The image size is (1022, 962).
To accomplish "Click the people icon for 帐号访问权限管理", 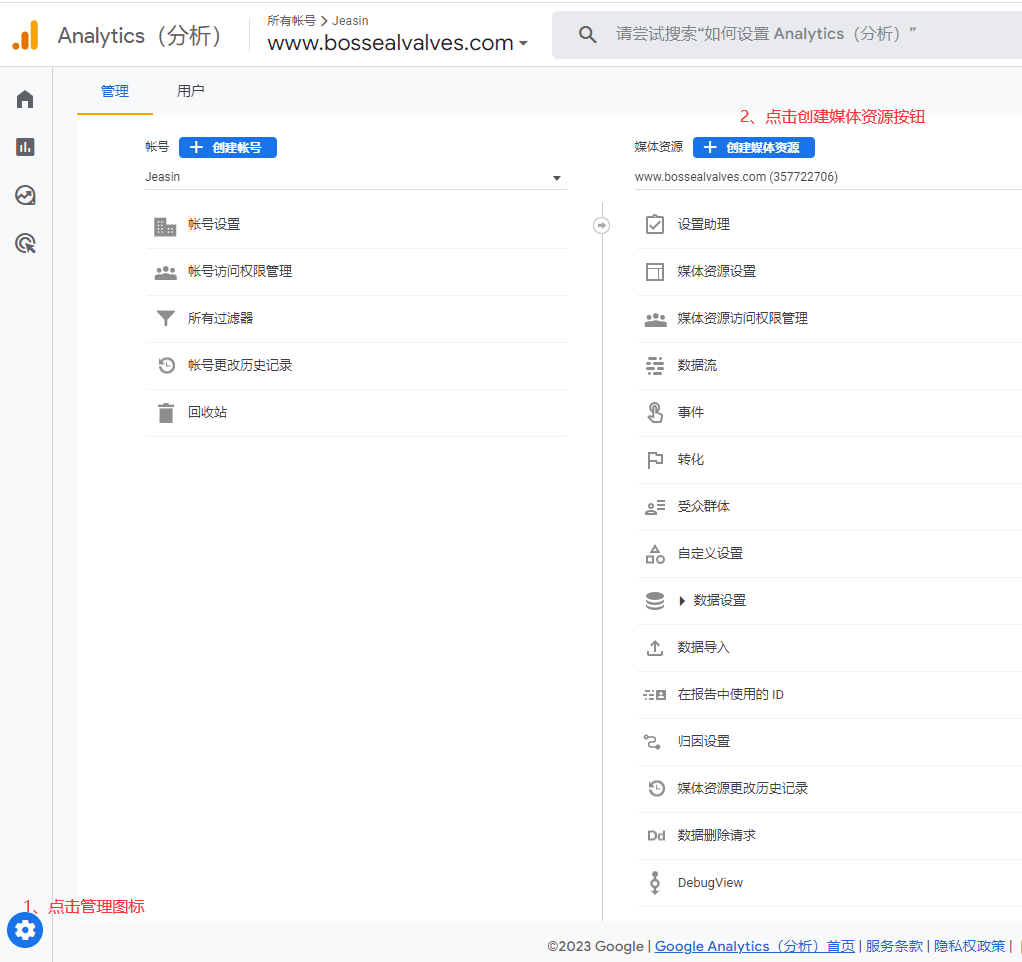I will pos(166,272).
